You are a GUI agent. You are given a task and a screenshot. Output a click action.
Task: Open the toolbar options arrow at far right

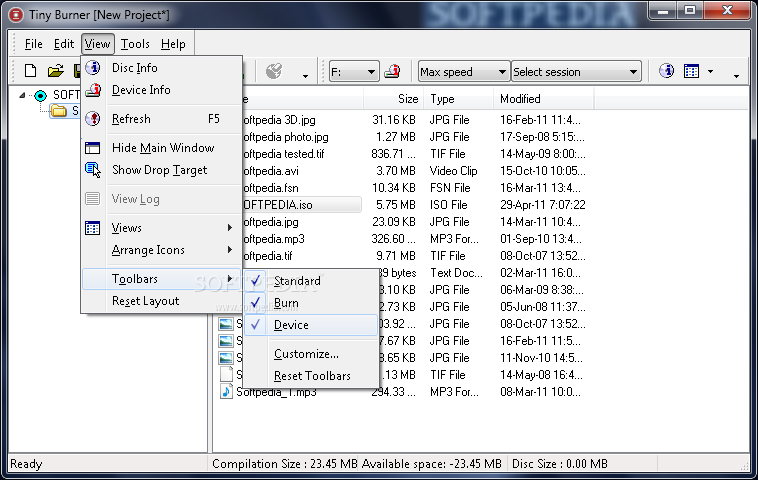point(736,76)
